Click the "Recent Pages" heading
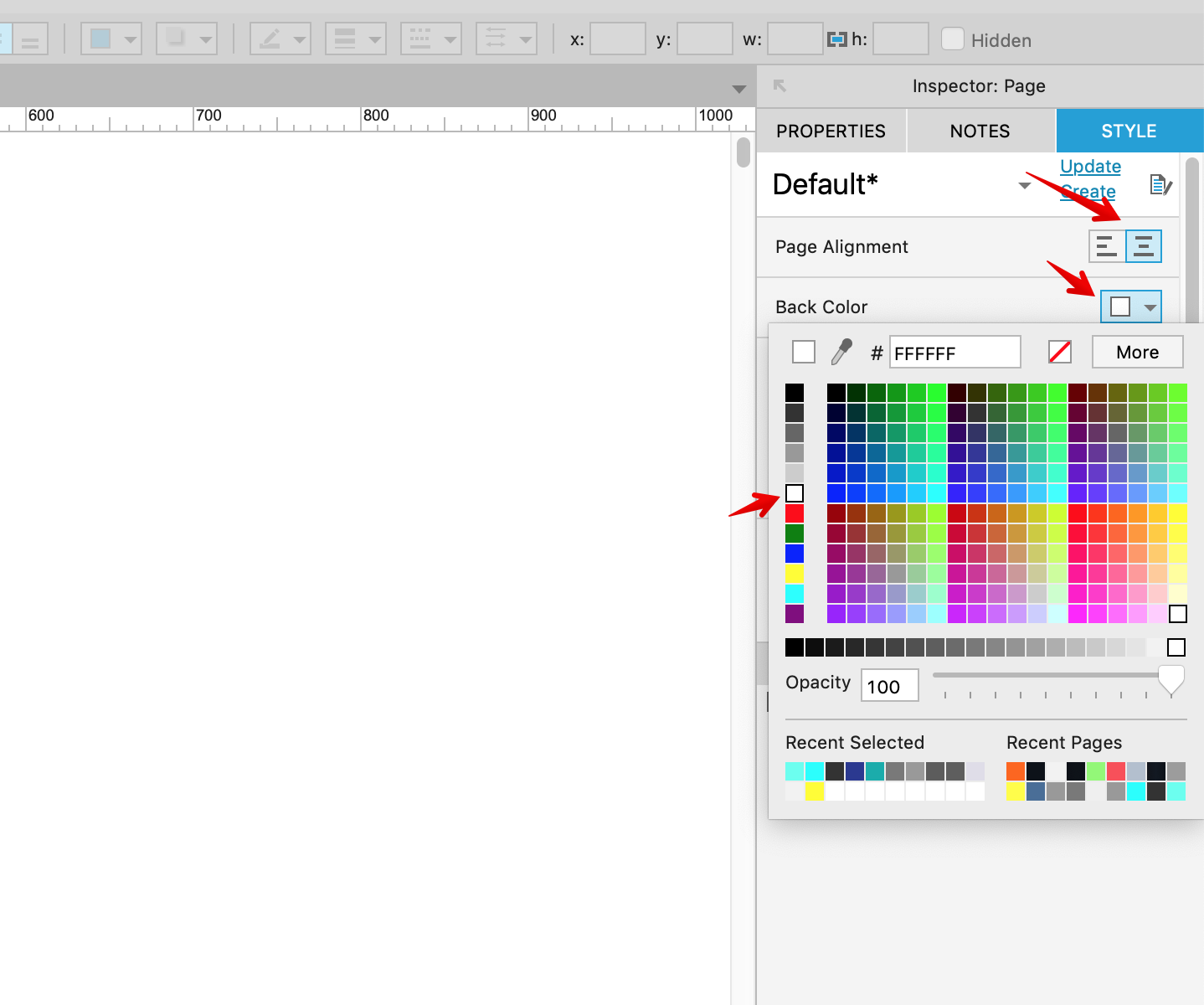The height and width of the screenshot is (1005, 1204). point(1064,743)
